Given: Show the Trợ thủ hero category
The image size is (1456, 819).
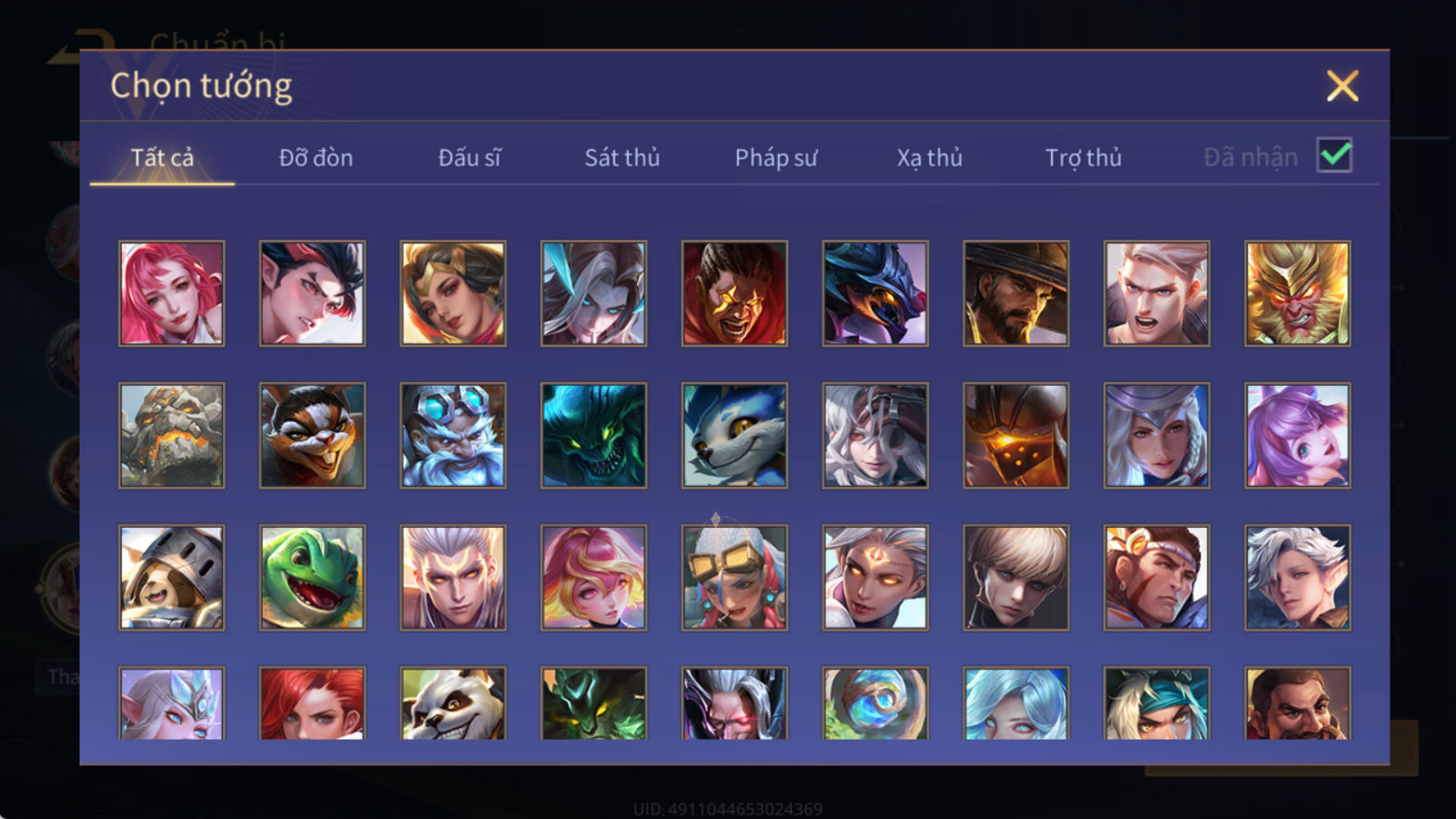Looking at the screenshot, I should [x=1083, y=157].
